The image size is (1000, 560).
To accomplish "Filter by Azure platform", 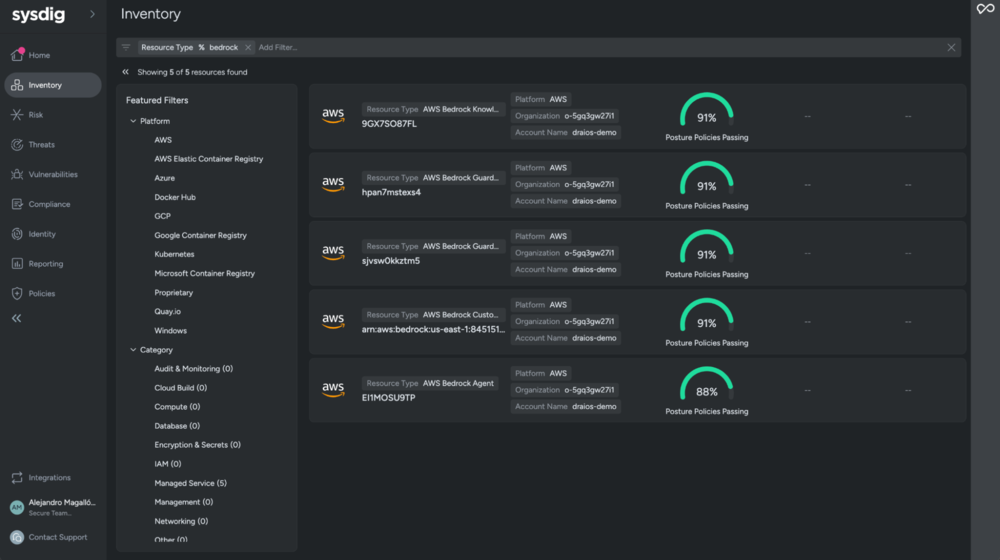I will coord(165,178).
